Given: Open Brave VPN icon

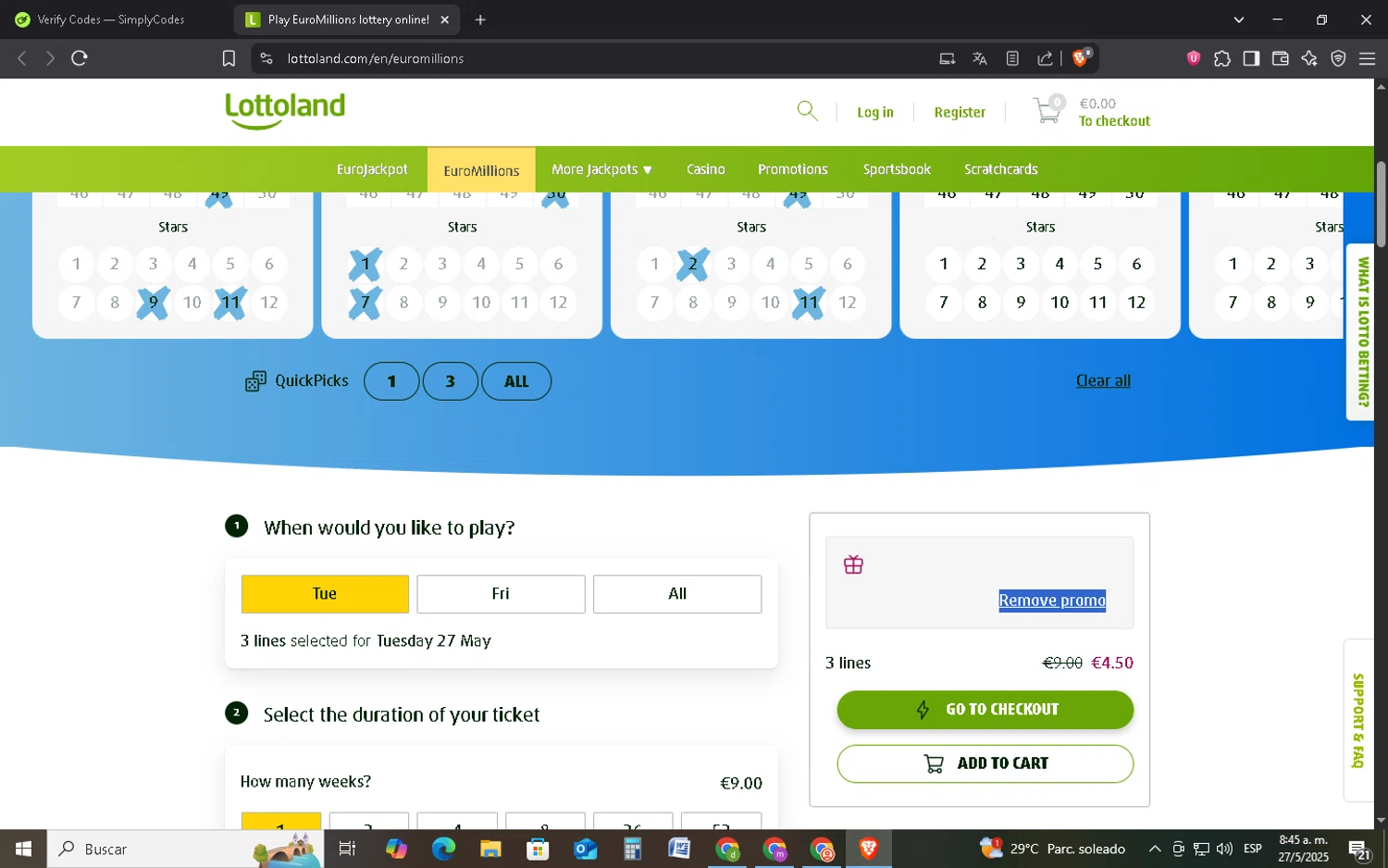Looking at the screenshot, I should [1338, 58].
